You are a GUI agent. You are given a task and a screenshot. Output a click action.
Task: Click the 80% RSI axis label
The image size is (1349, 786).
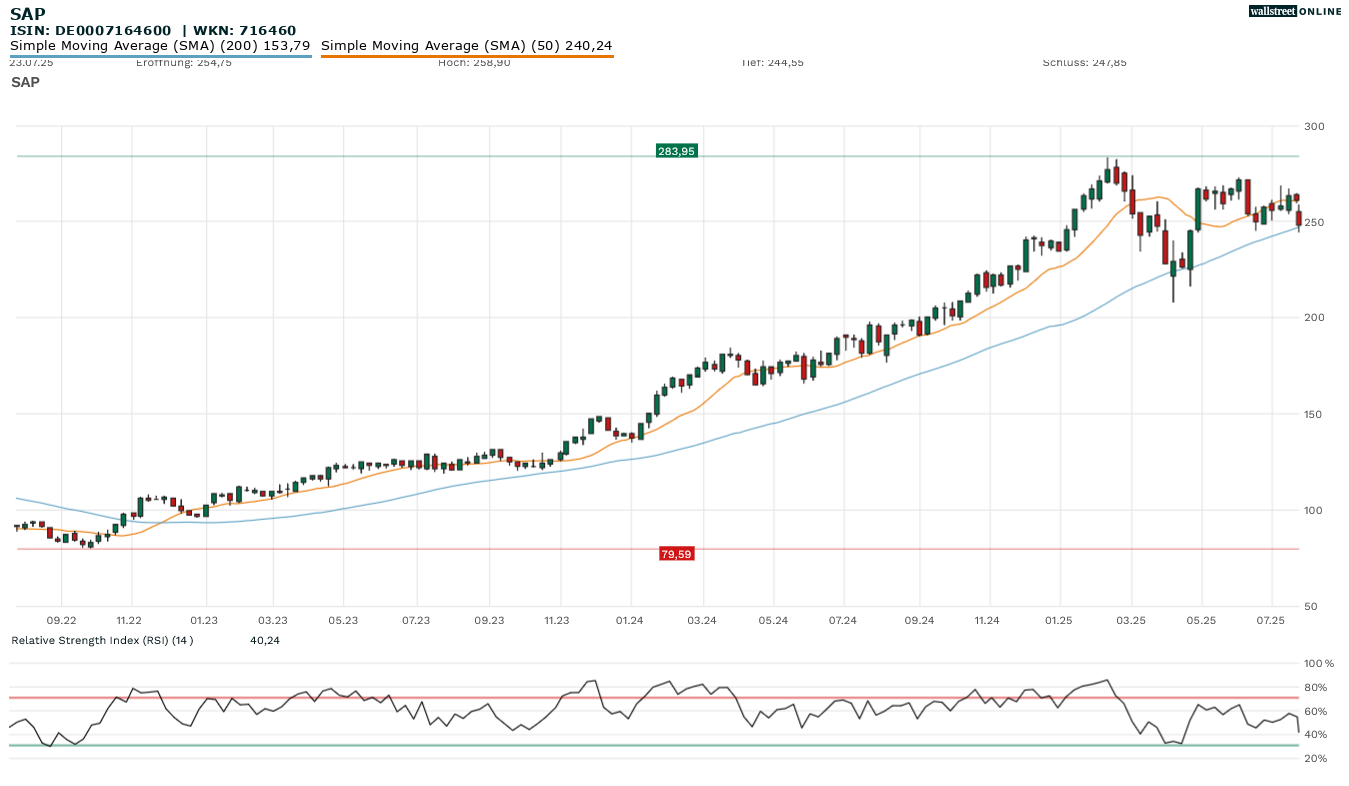[x=1316, y=688]
